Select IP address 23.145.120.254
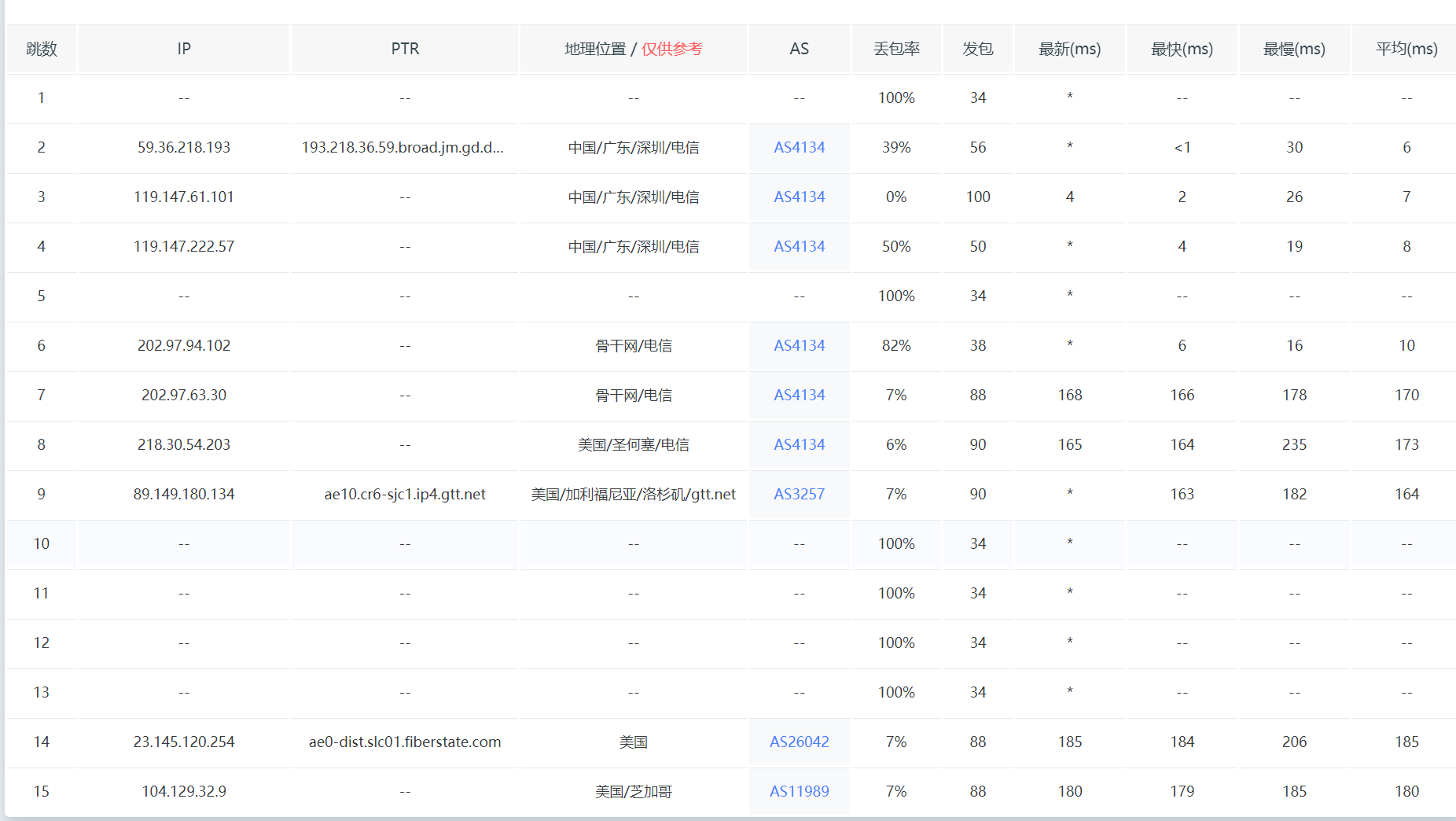Viewport: 1456px width, 821px height. pos(184,742)
